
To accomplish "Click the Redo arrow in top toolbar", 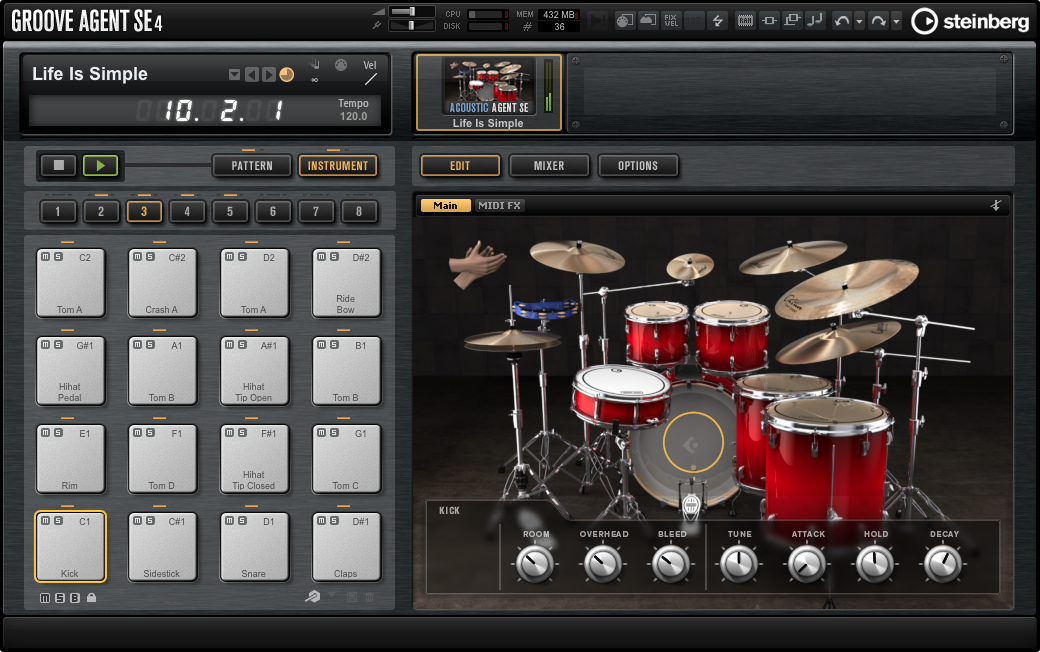I will [x=878, y=20].
